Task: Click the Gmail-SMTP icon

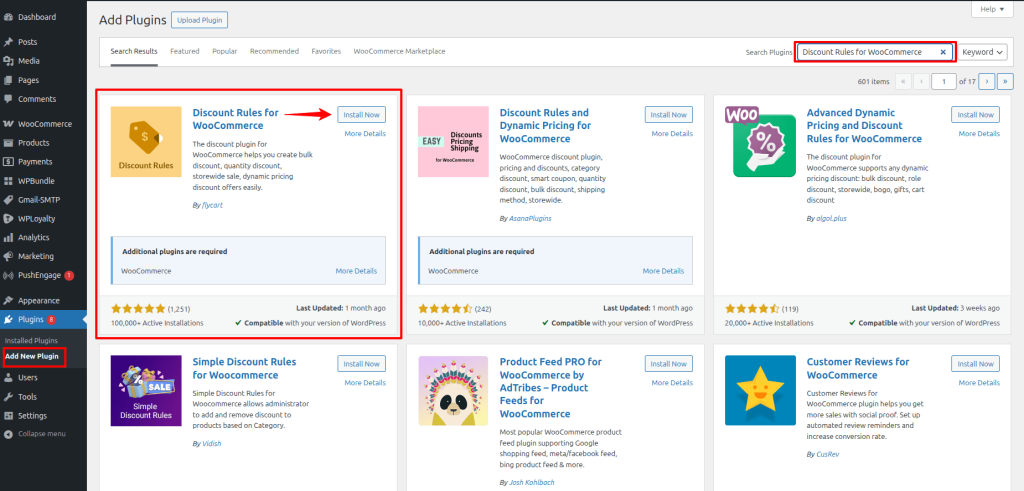Action: coord(8,200)
